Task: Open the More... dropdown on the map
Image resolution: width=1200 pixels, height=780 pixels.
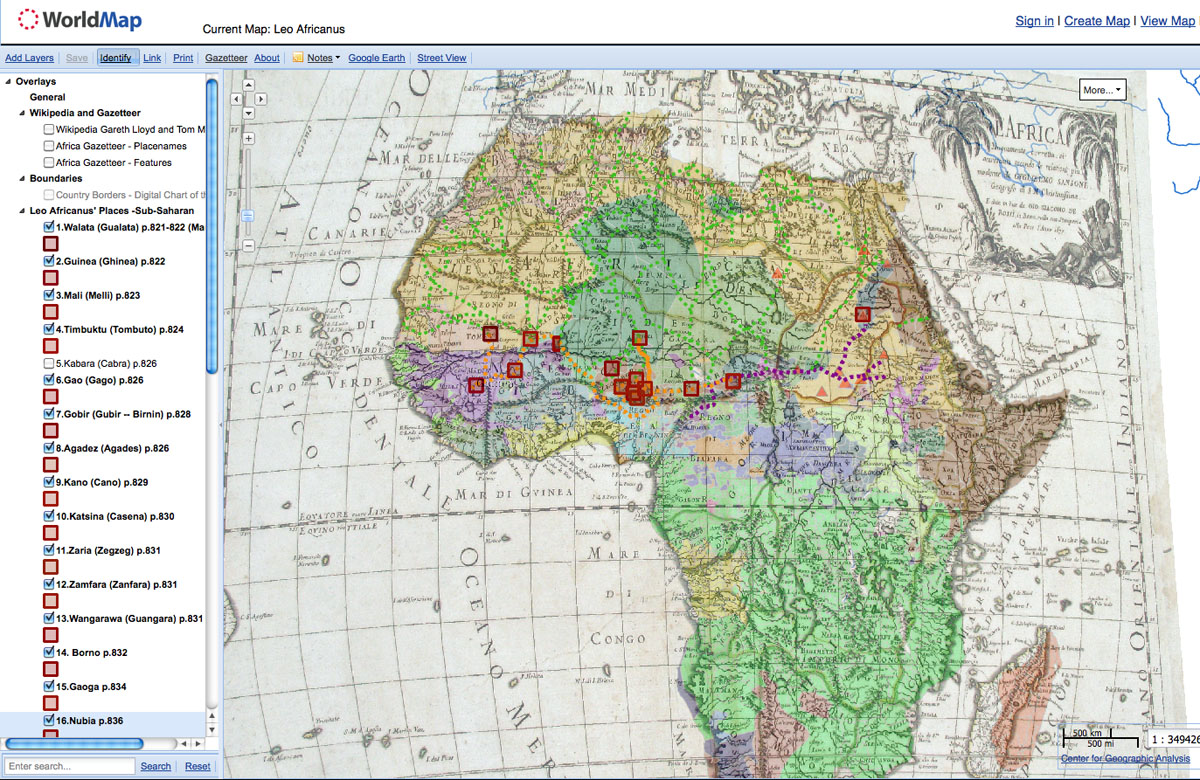Action: point(1102,90)
